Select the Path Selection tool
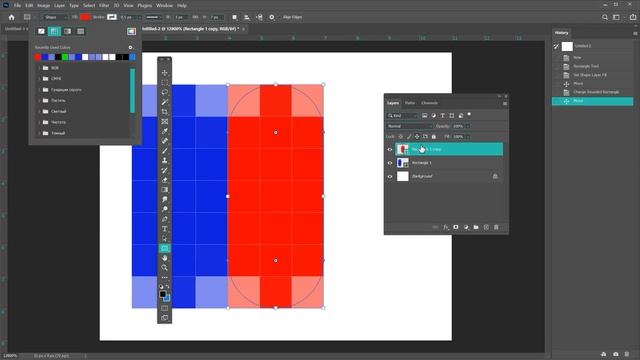 click(164, 239)
